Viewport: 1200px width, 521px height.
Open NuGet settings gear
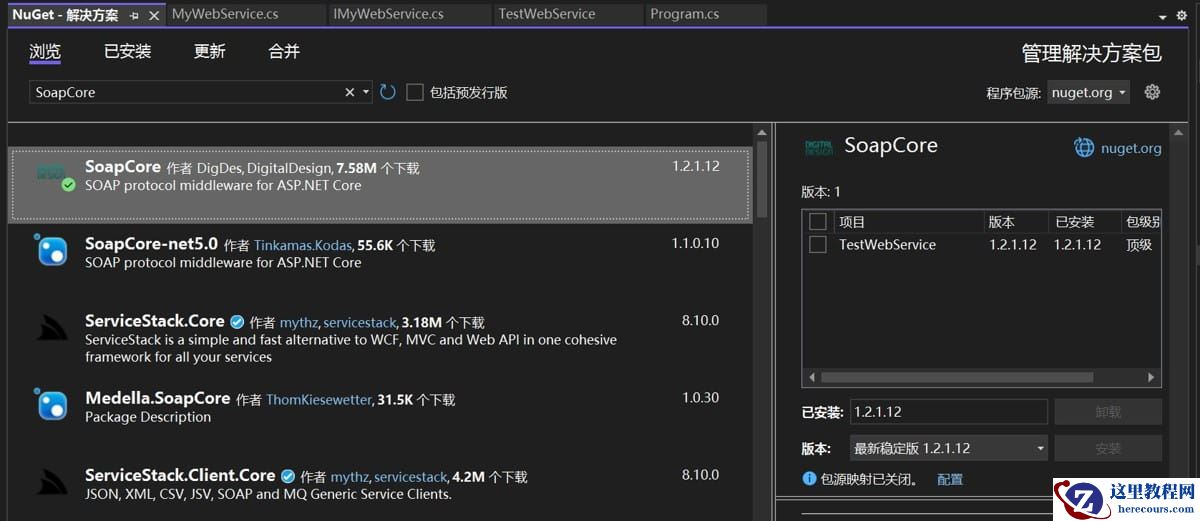pyautogui.click(x=1152, y=92)
